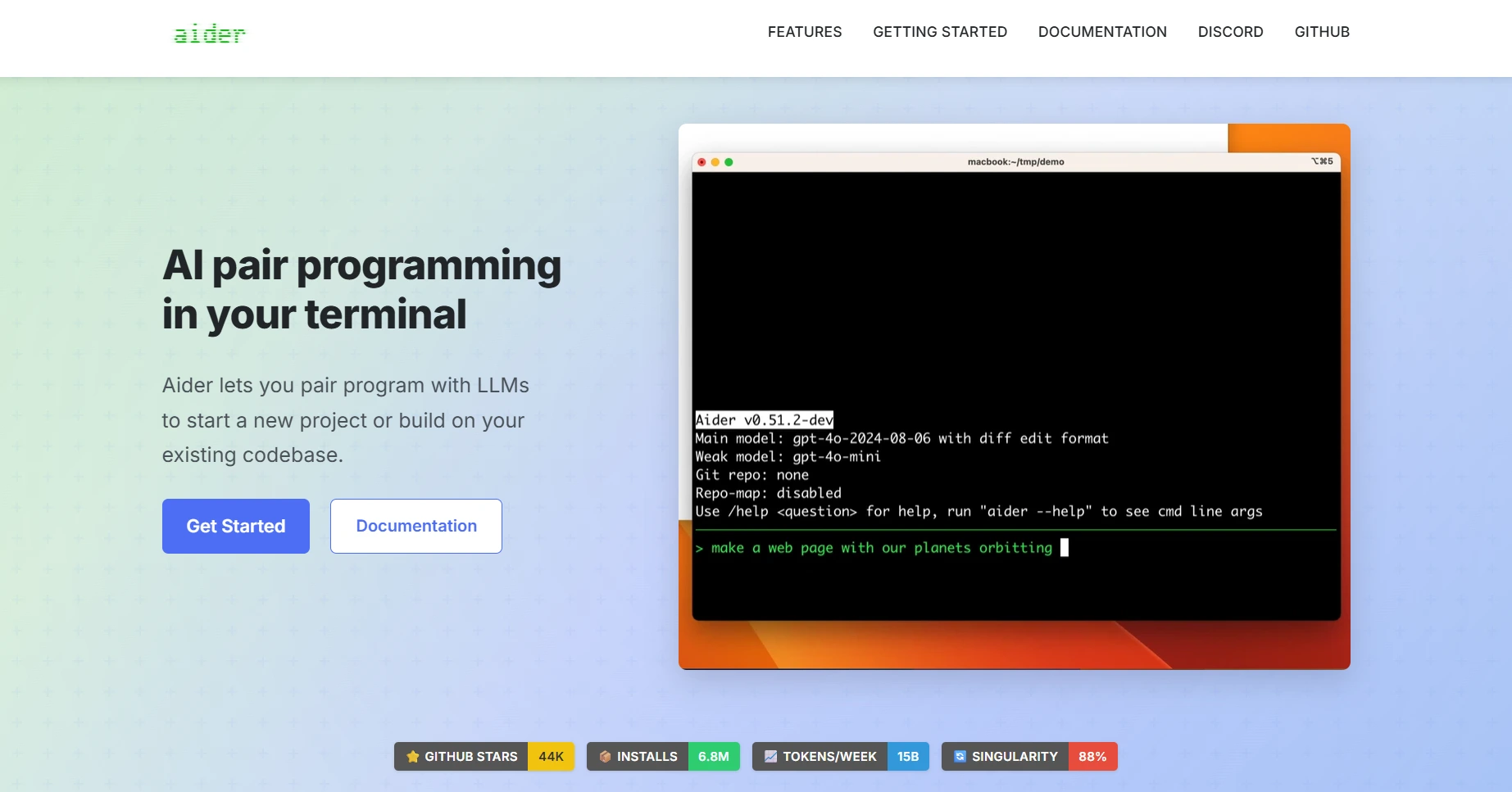The image size is (1512, 792).
Task: Click the 15B tokens value
Action: (x=908, y=757)
